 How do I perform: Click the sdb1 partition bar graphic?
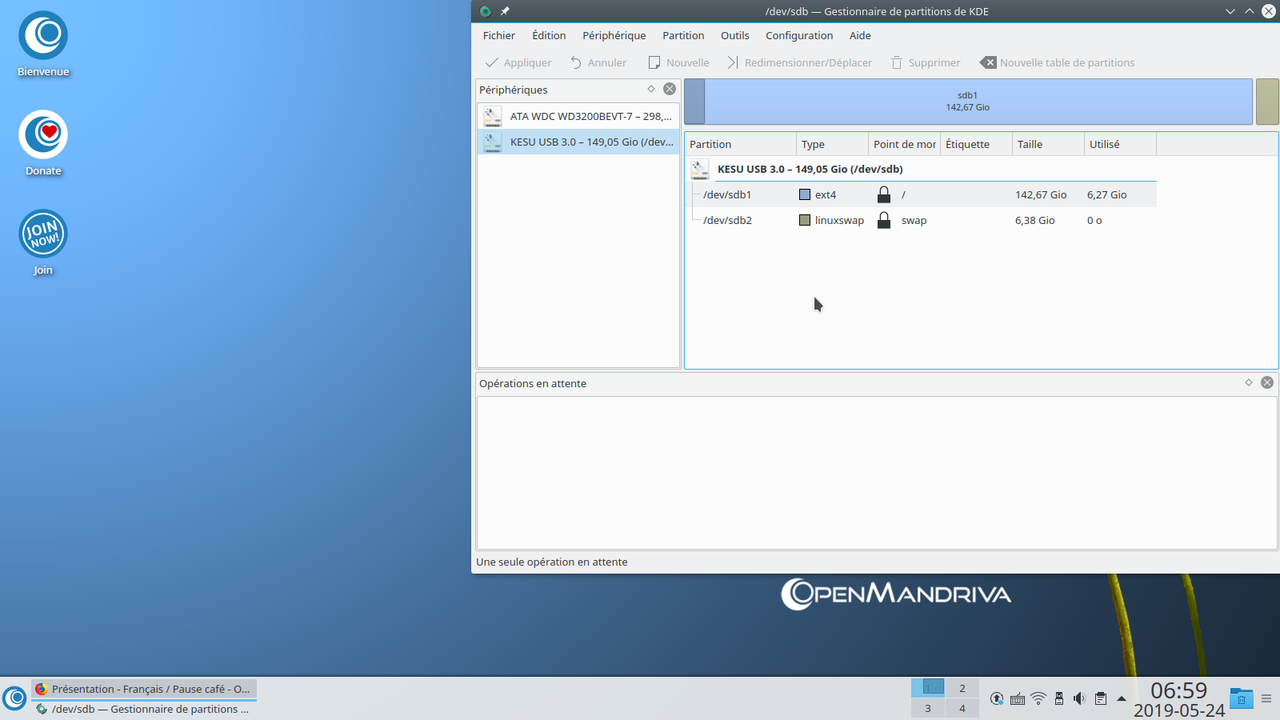point(968,102)
